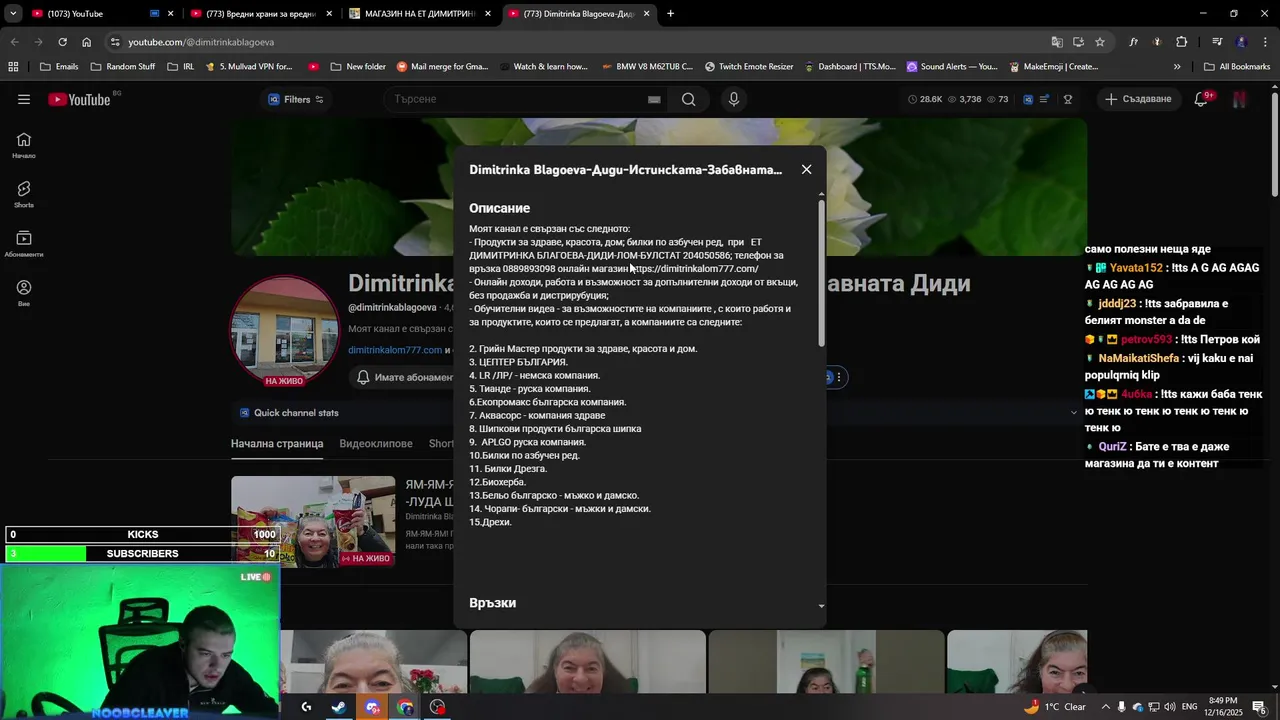Select the Начална страница channel tab

click(277, 444)
